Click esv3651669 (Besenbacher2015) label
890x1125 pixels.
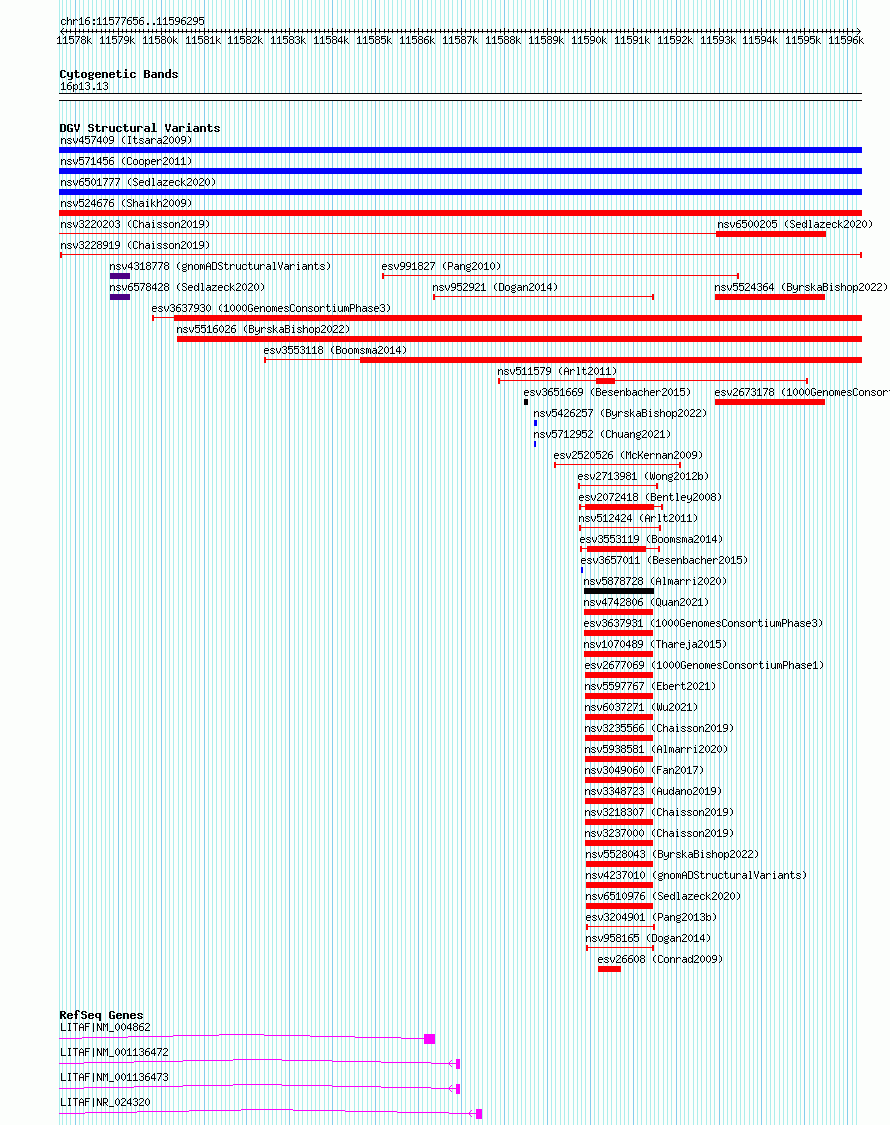coord(607,392)
